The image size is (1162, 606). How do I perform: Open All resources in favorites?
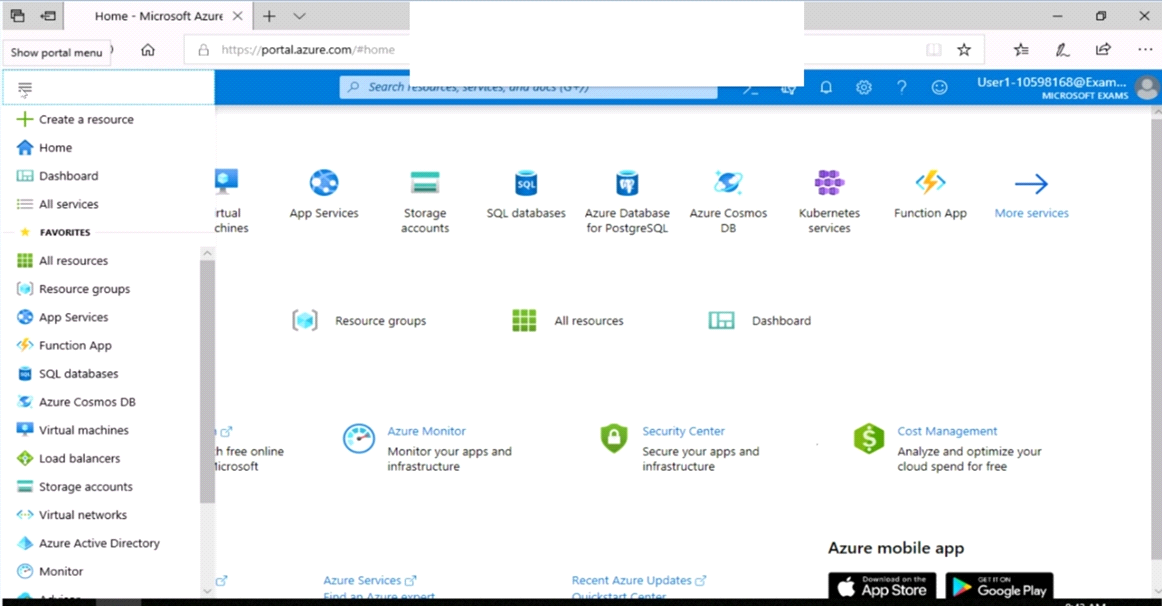[x=73, y=261]
